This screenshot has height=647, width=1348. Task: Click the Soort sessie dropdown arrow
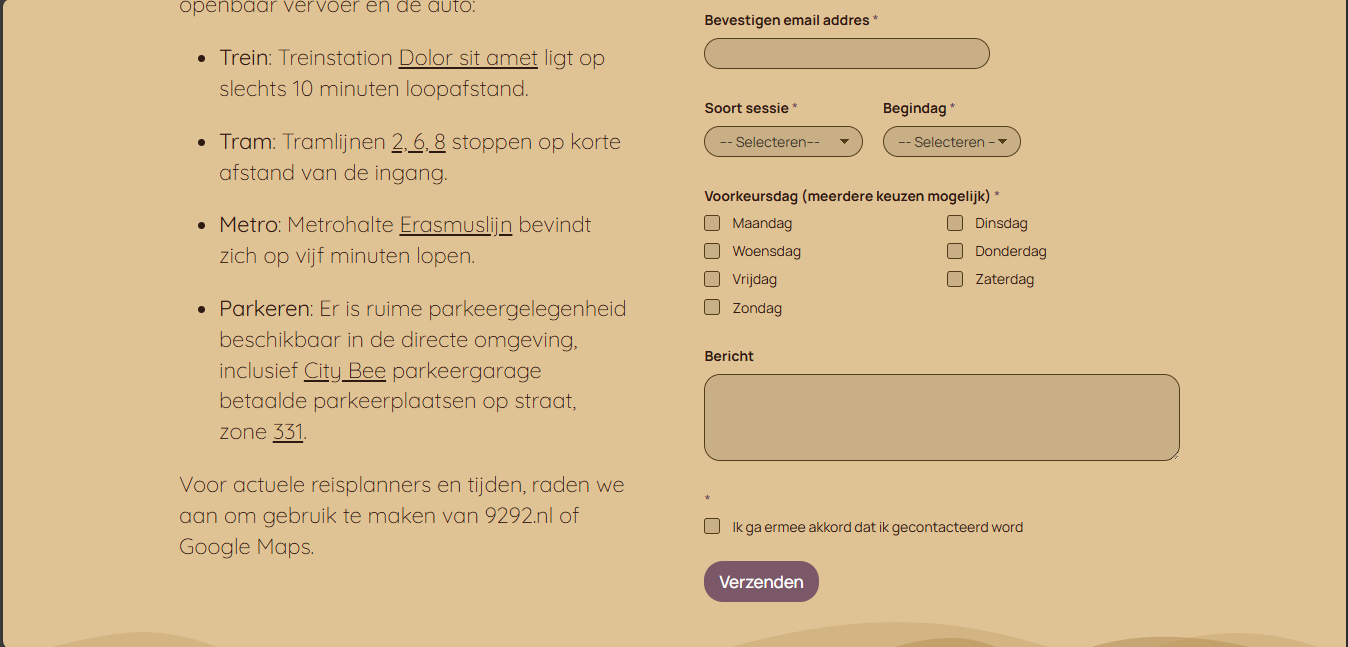[844, 142]
